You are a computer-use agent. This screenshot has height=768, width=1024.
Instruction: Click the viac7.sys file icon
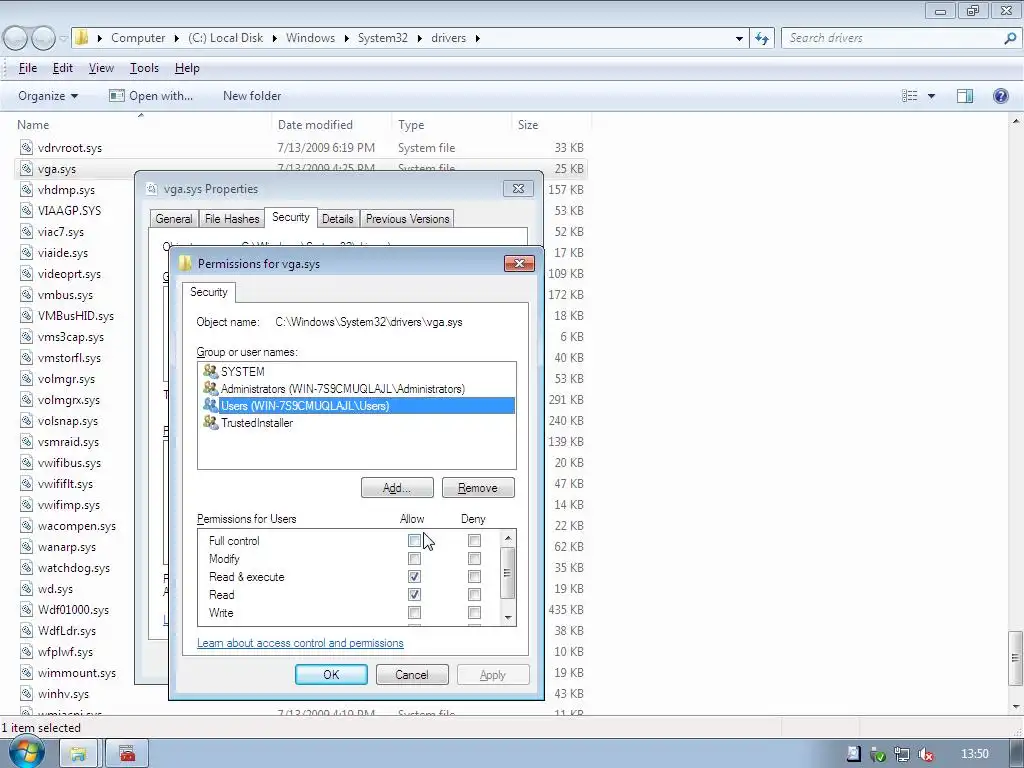pos(26,231)
